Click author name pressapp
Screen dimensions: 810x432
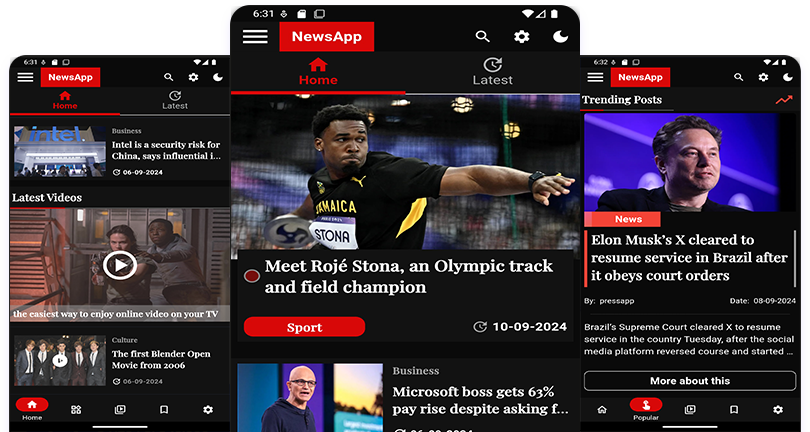(617, 301)
